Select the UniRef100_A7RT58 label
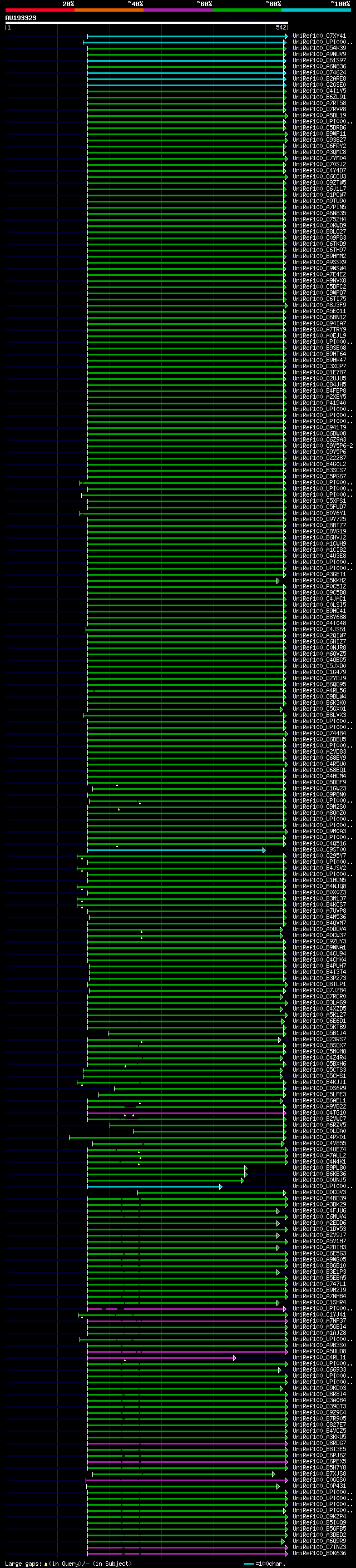356x1568 pixels. pyautogui.click(x=319, y=103)
